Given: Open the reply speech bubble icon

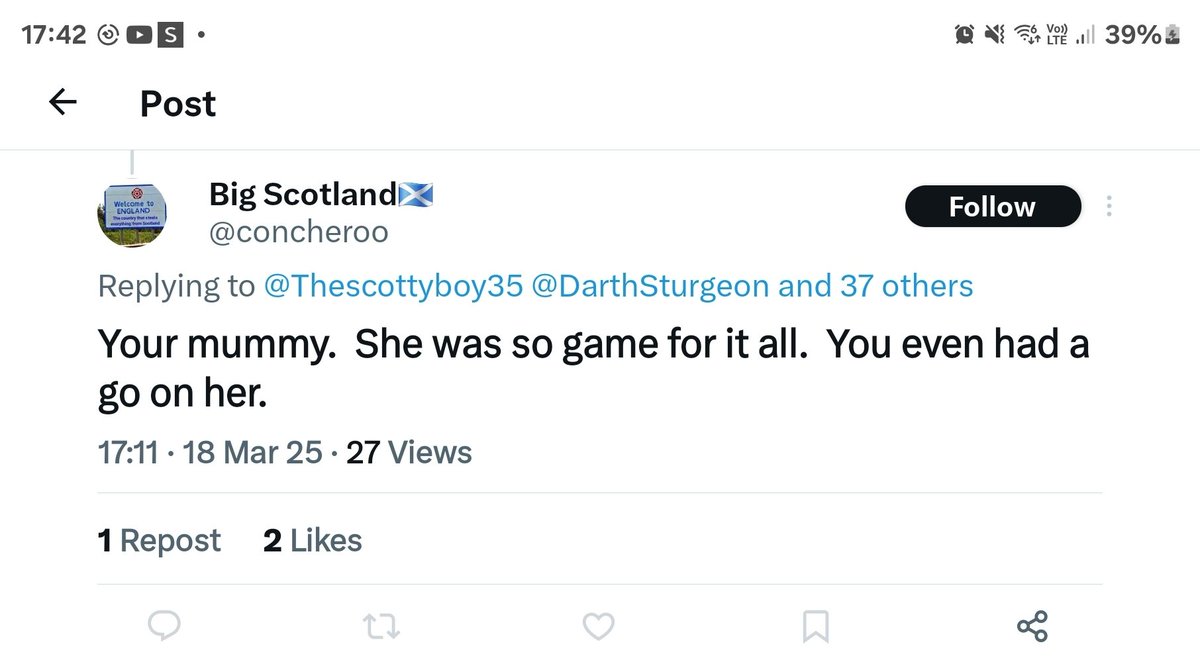Looking at the screenshot, I should [x=163, y=627].
